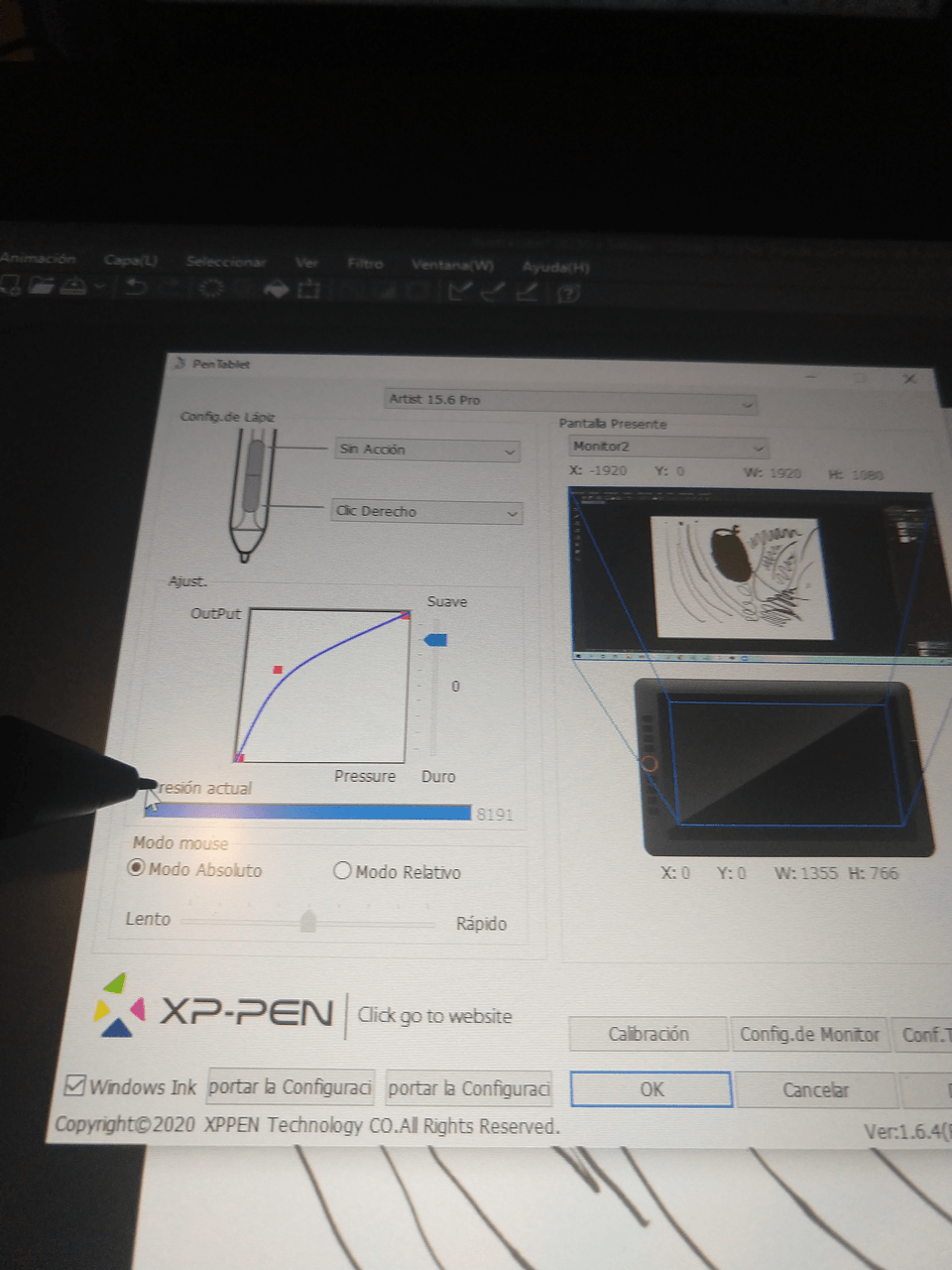Open the Monitor2 display dropdown

tap(668, 447)
